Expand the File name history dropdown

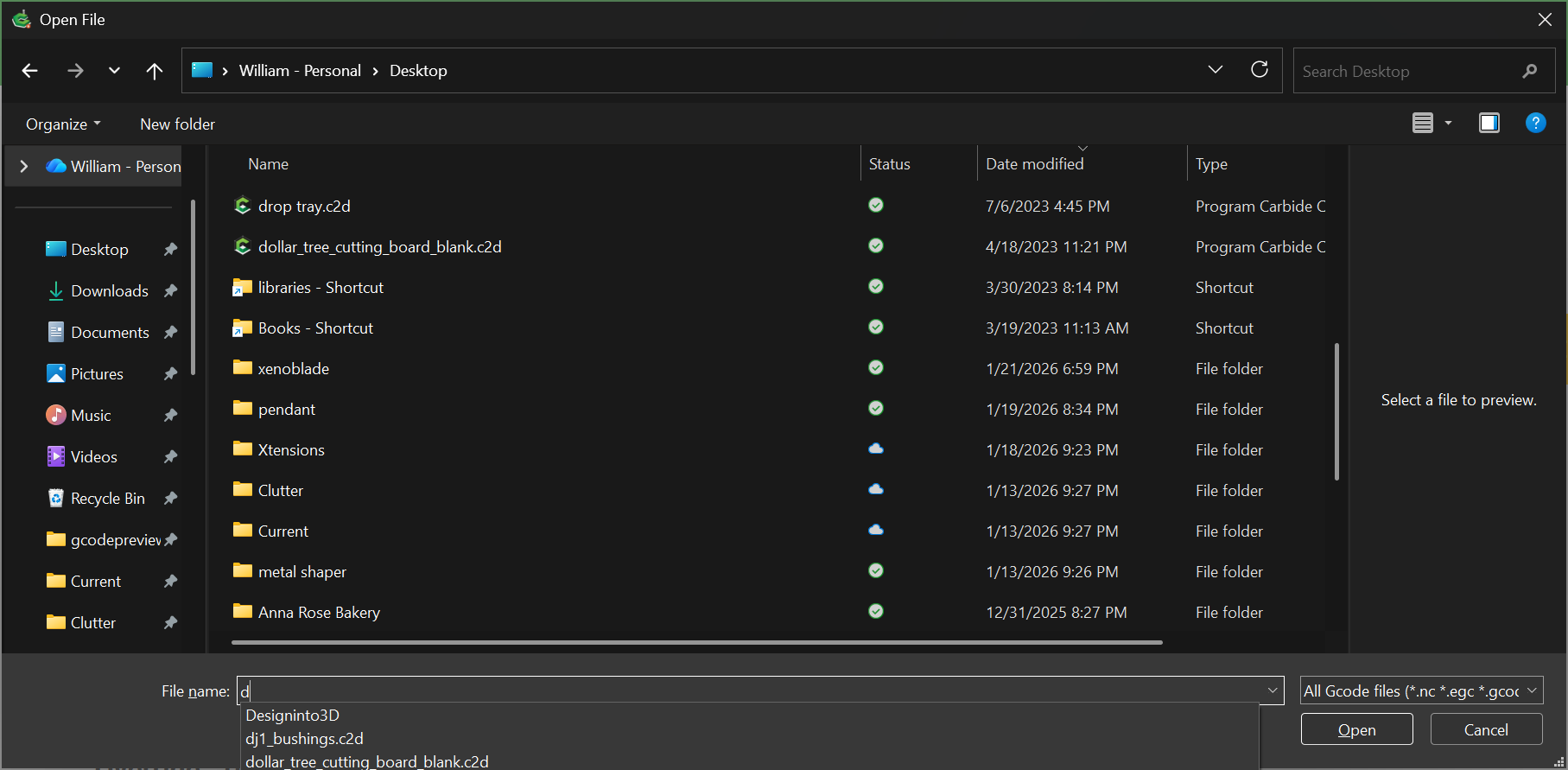[1272, 690]
